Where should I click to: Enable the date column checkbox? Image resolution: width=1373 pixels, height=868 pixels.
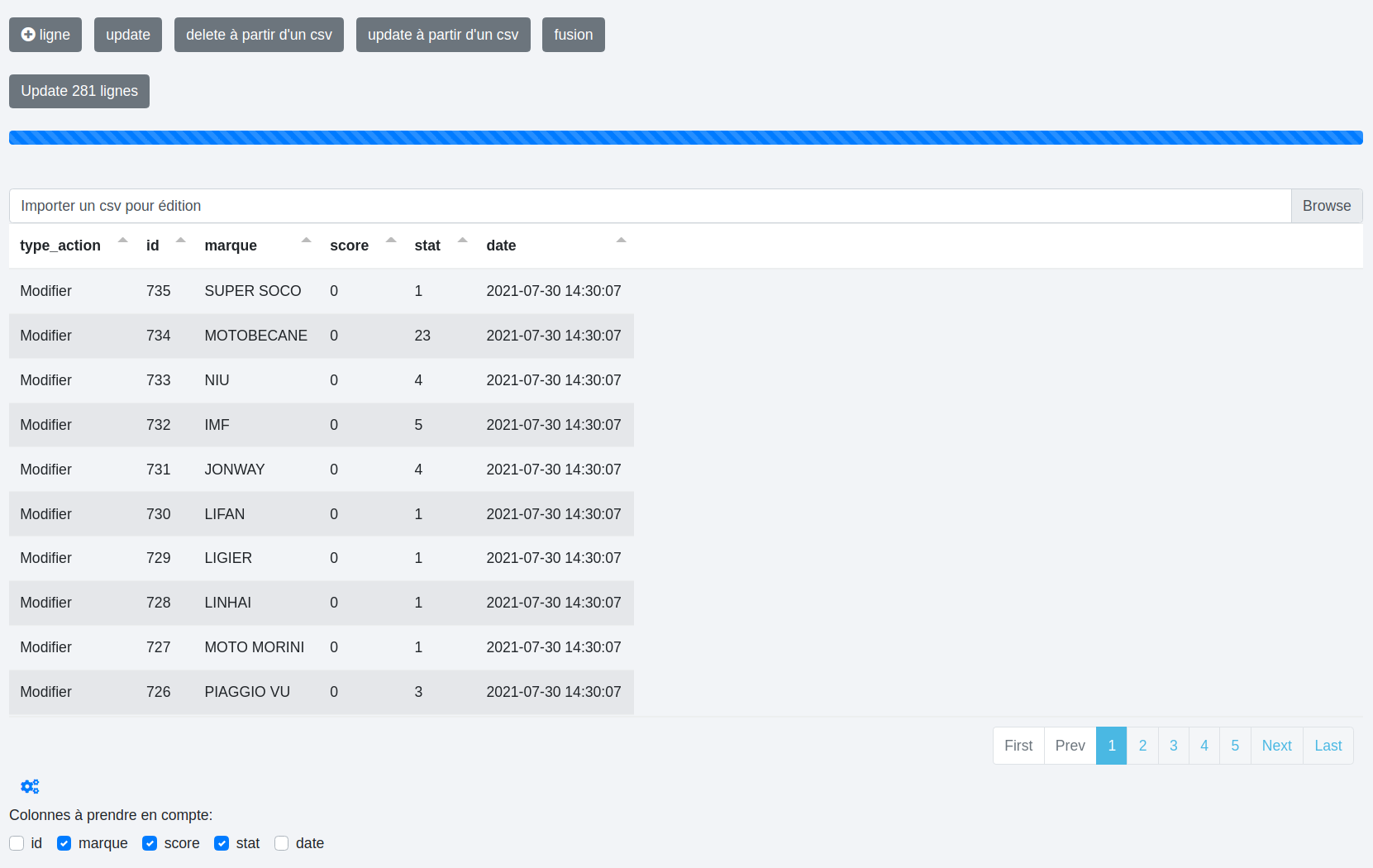[282, 843]
